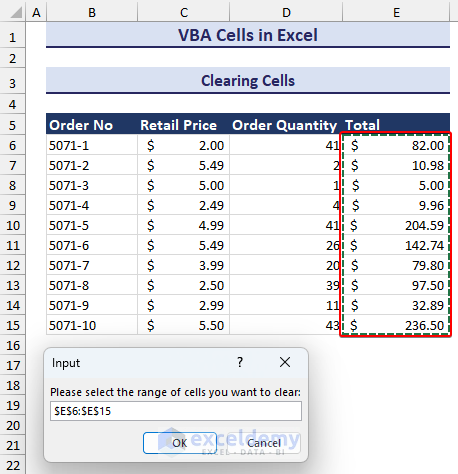Click total 204.59 cell
The height and width of the screenshot is (474, 458).
tap(396, 225)
